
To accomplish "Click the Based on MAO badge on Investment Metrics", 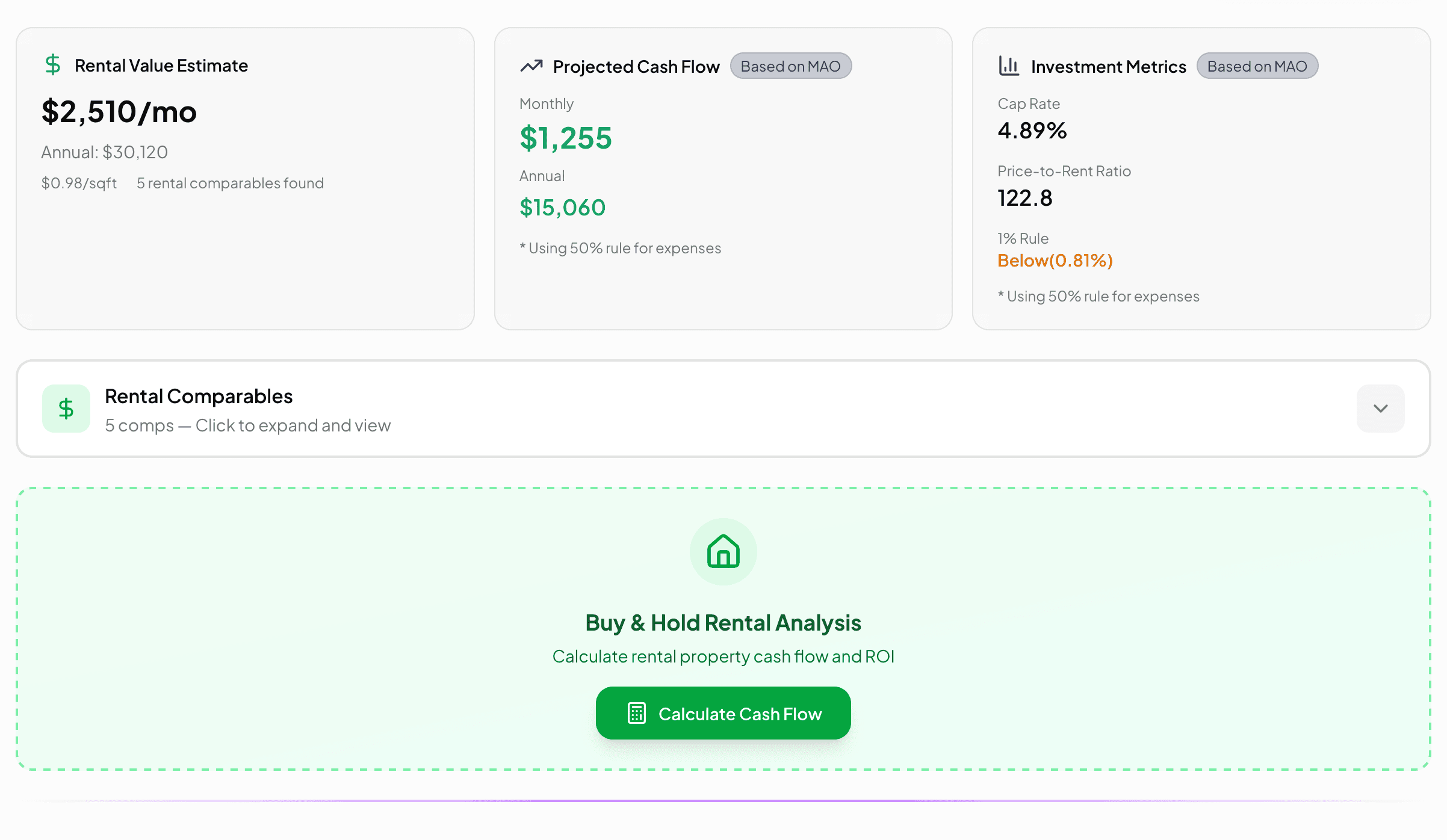I will click(1257, 66).
